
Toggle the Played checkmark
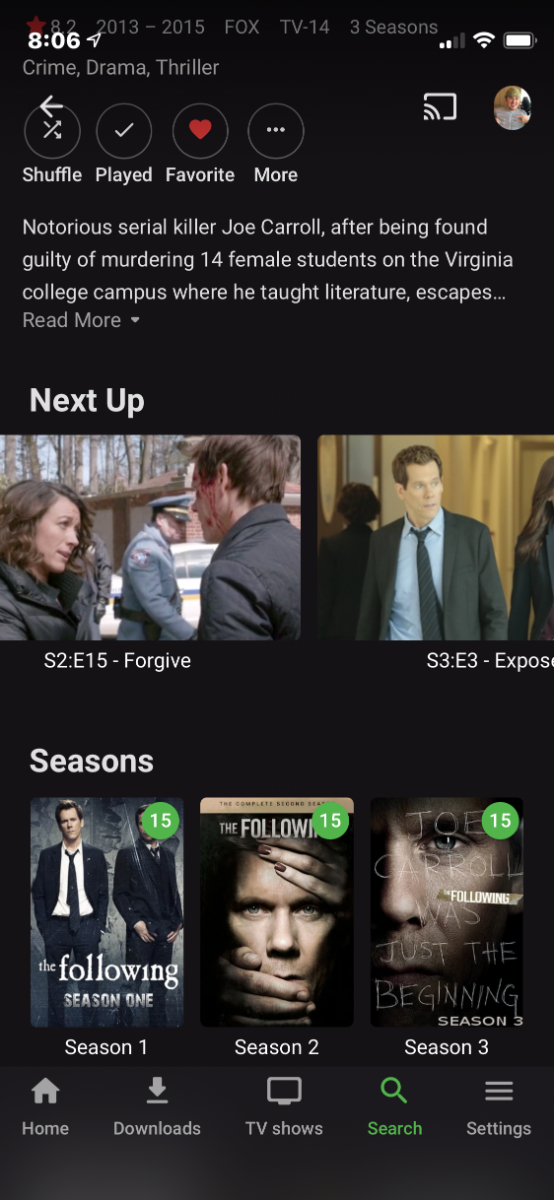coord(124,131)
